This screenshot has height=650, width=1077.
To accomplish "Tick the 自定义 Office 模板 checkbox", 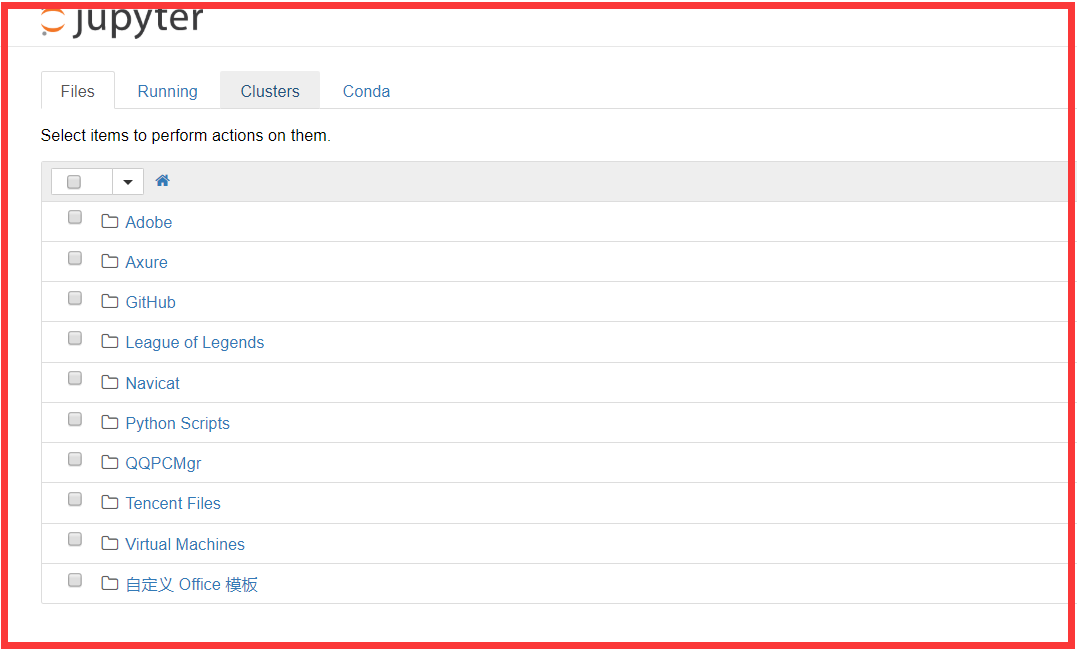I will [75, 580].
